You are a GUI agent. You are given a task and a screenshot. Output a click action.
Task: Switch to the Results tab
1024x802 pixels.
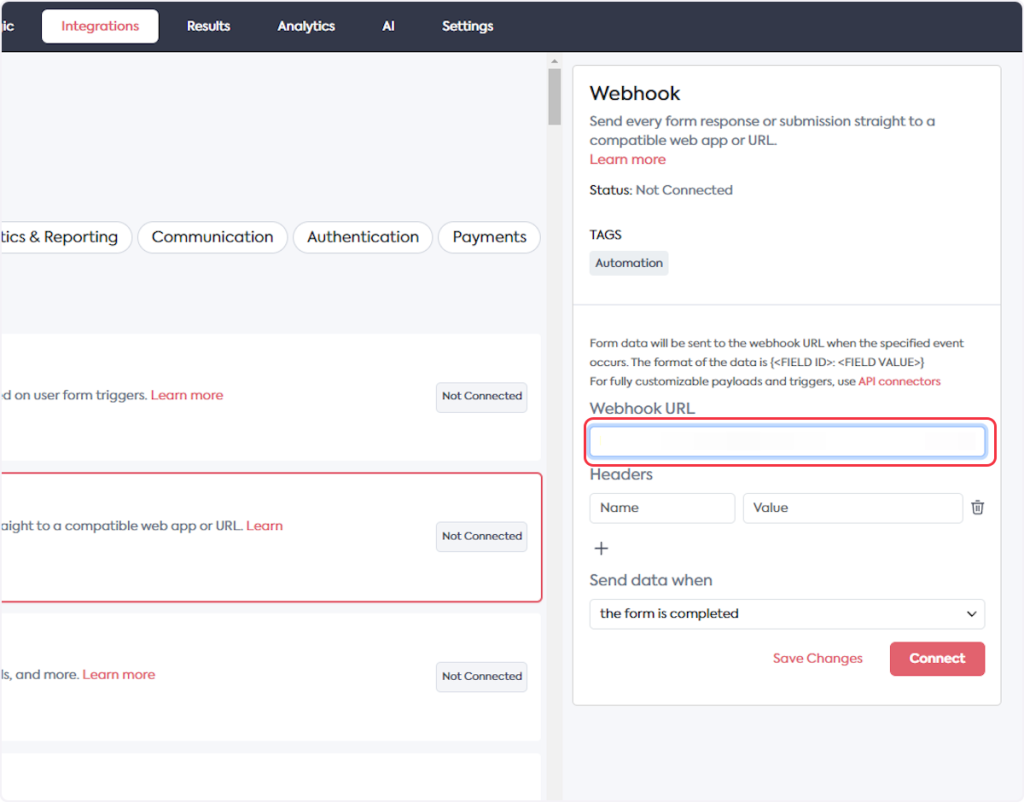(x=208, y=26)
